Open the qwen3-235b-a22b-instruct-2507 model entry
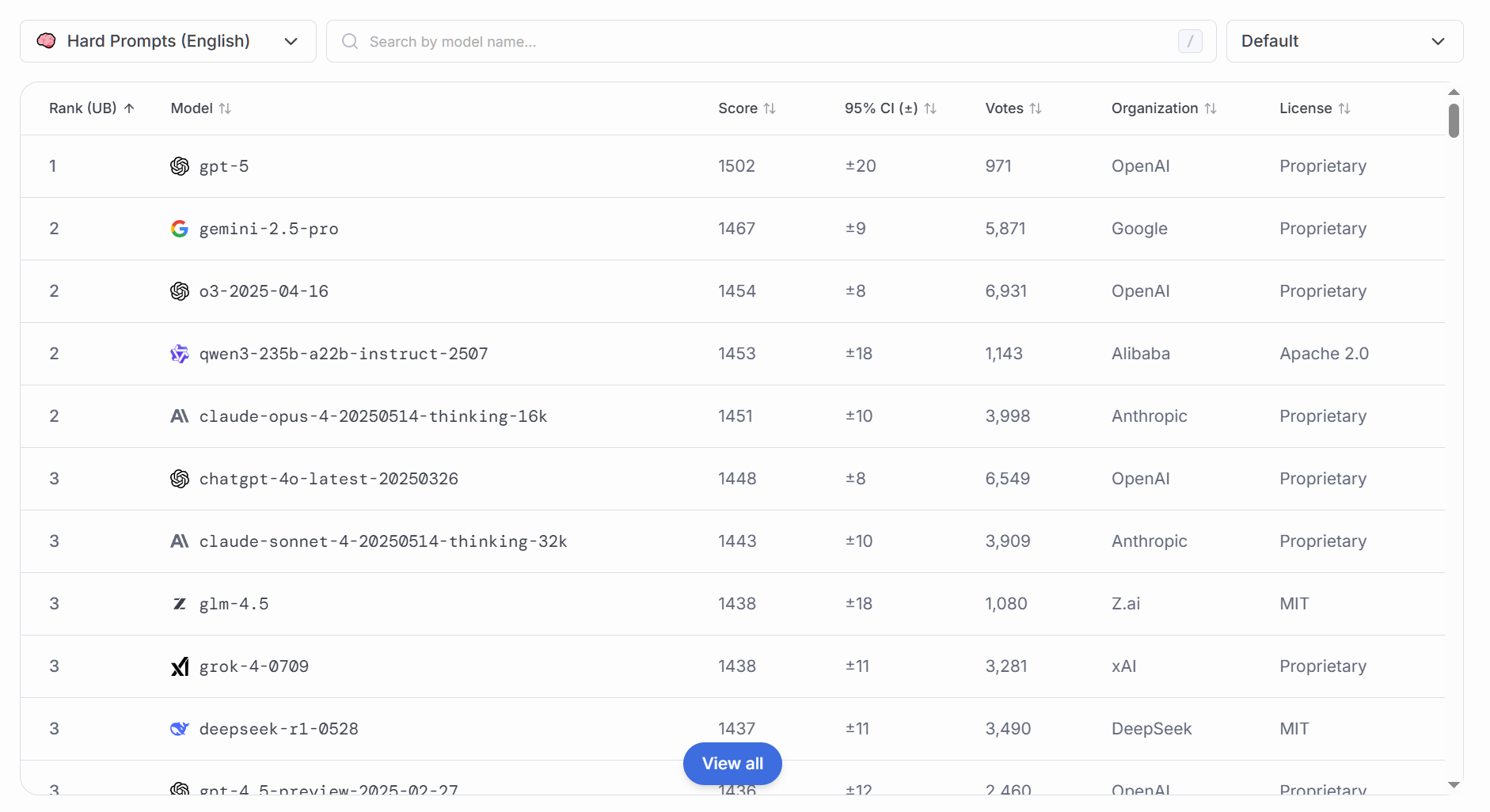Image resolution: width=1490 pixels, height=812 pixels. 344,354
